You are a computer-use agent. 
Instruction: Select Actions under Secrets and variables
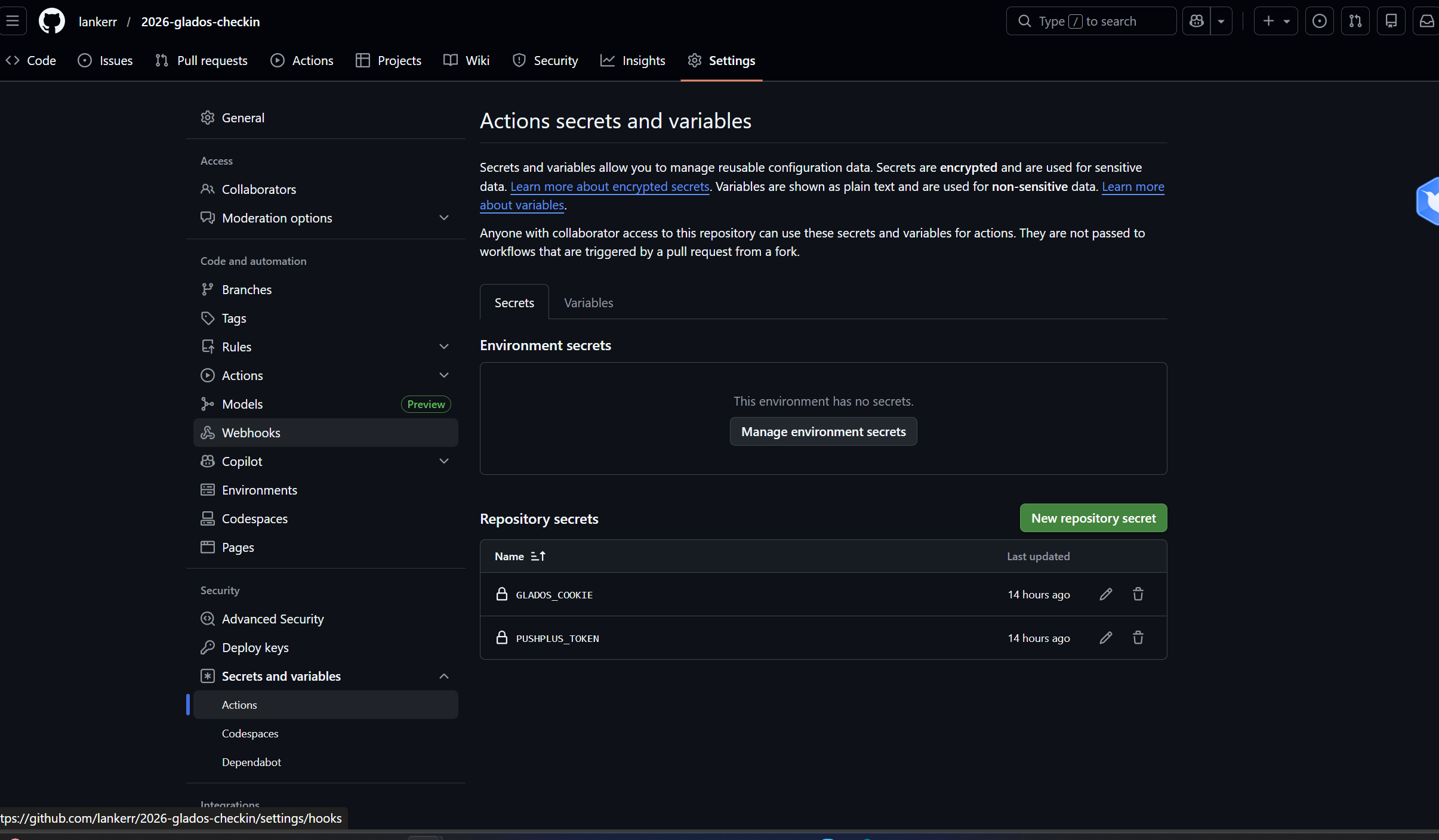[326, 705]
